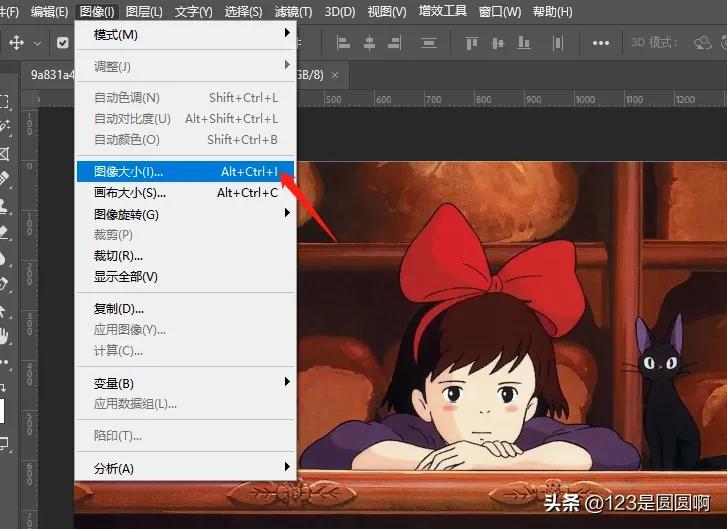Choose 计算(C)... entry

(185, 351)
